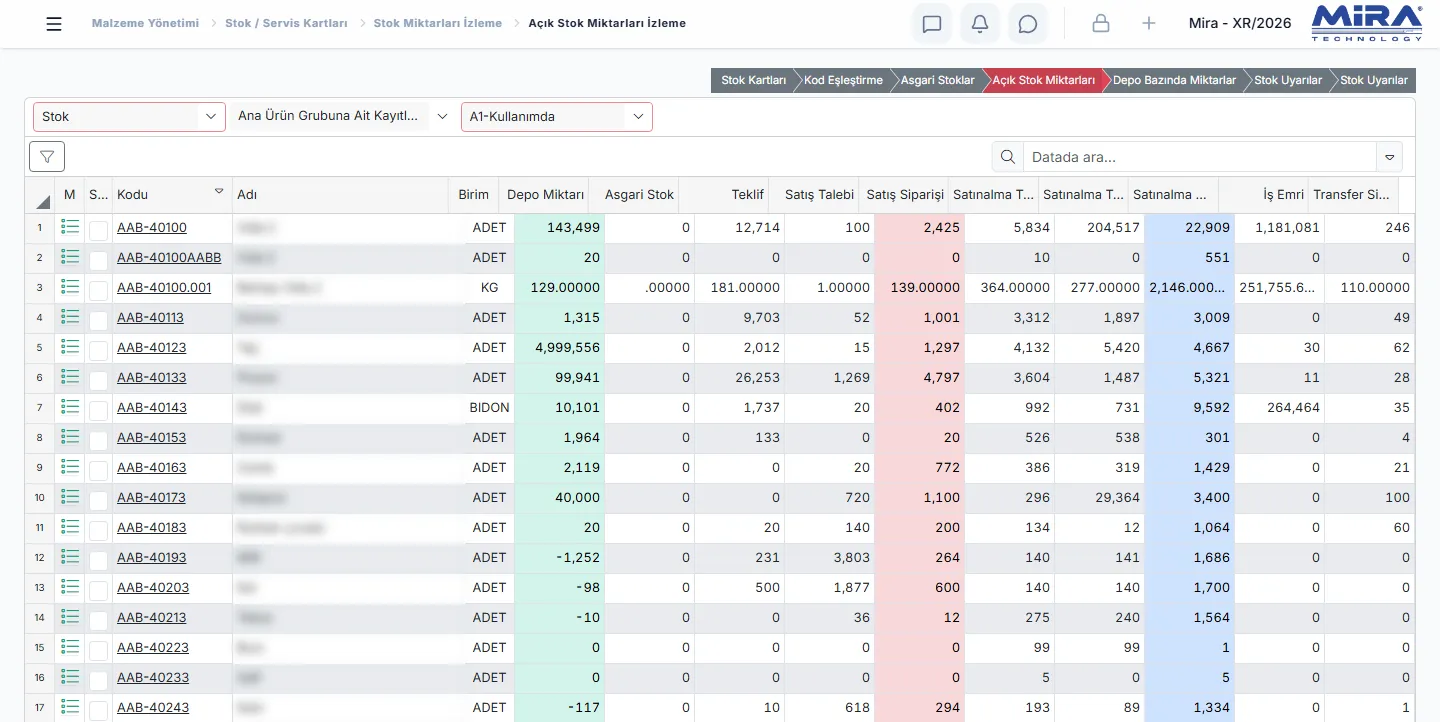Click into the Datada ara search field
Image resolution: width=1440 pixels, height=722 pixels.
pyautogui.click(x=1200, y=157)
